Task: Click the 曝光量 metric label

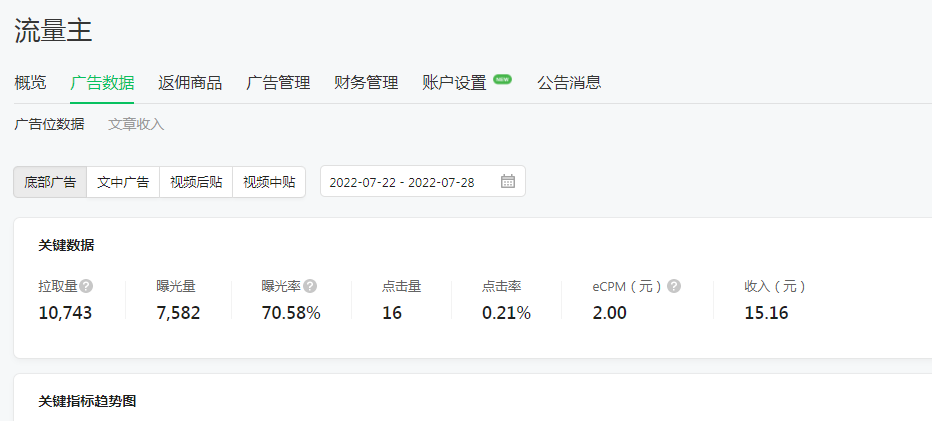Action: [x=176, y=287]
